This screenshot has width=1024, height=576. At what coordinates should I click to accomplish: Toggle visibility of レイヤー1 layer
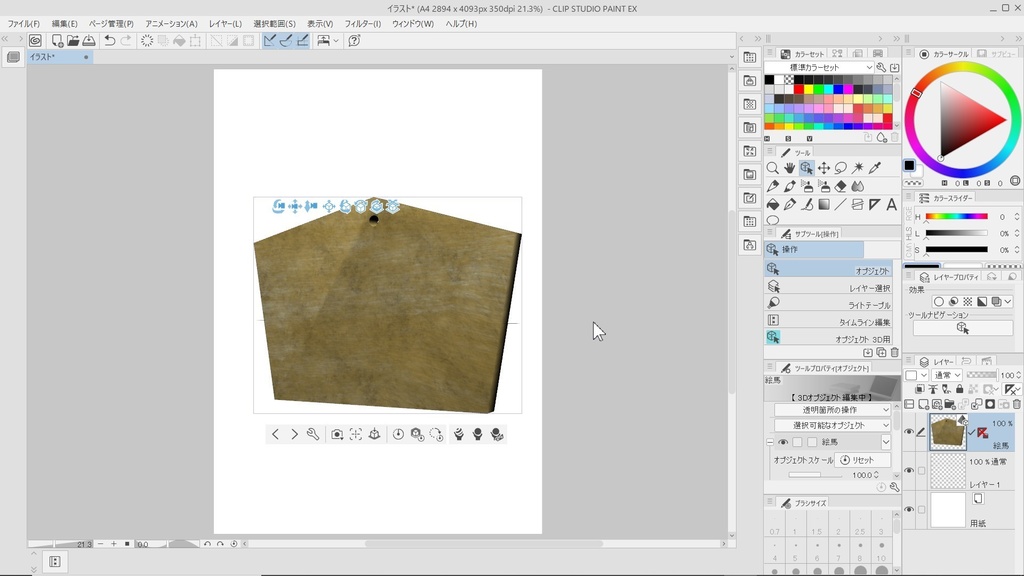tap(909, 470)
